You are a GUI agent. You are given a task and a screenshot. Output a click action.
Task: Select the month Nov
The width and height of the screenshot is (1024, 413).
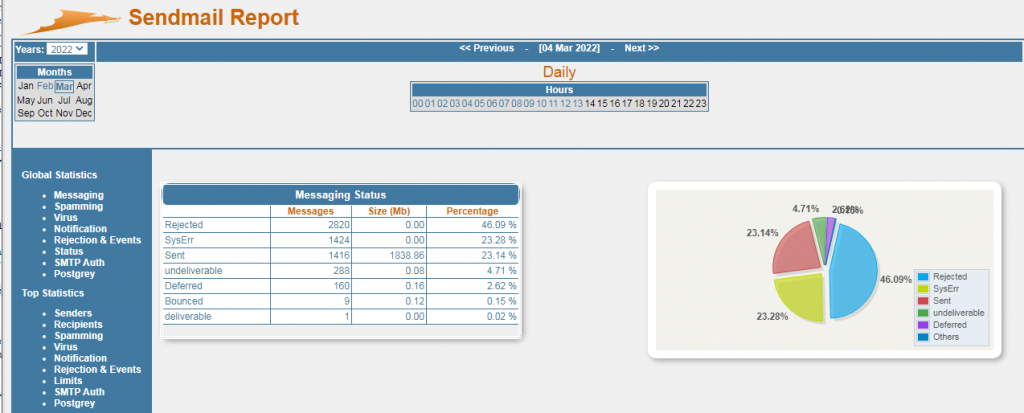click(x=64, y=113)
